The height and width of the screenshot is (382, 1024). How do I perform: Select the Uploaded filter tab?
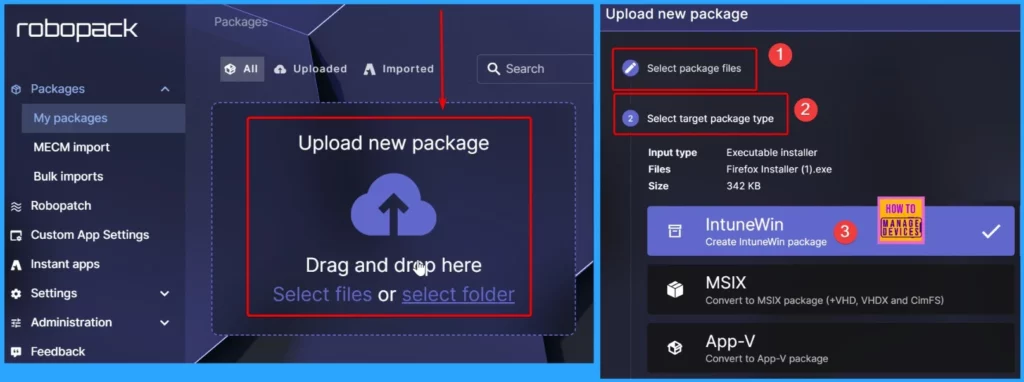pos(311,69)
